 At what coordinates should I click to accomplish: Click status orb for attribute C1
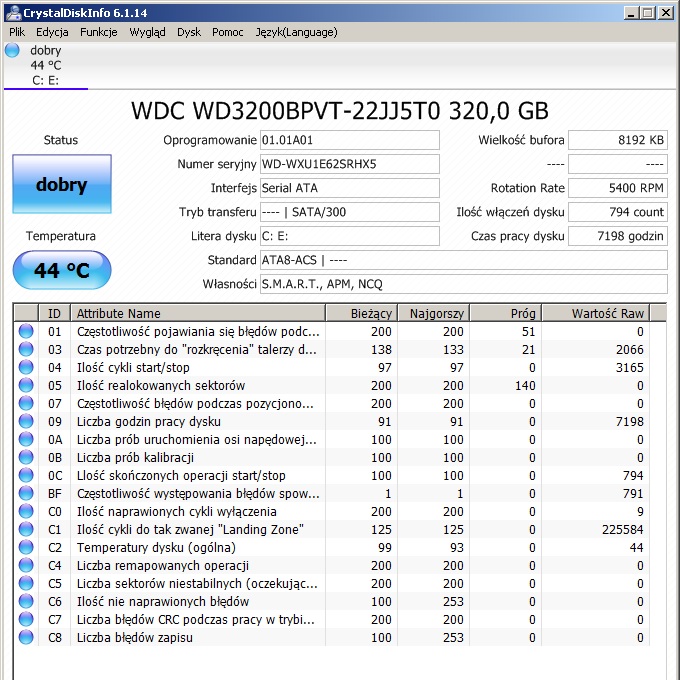(x=26, y=529)
